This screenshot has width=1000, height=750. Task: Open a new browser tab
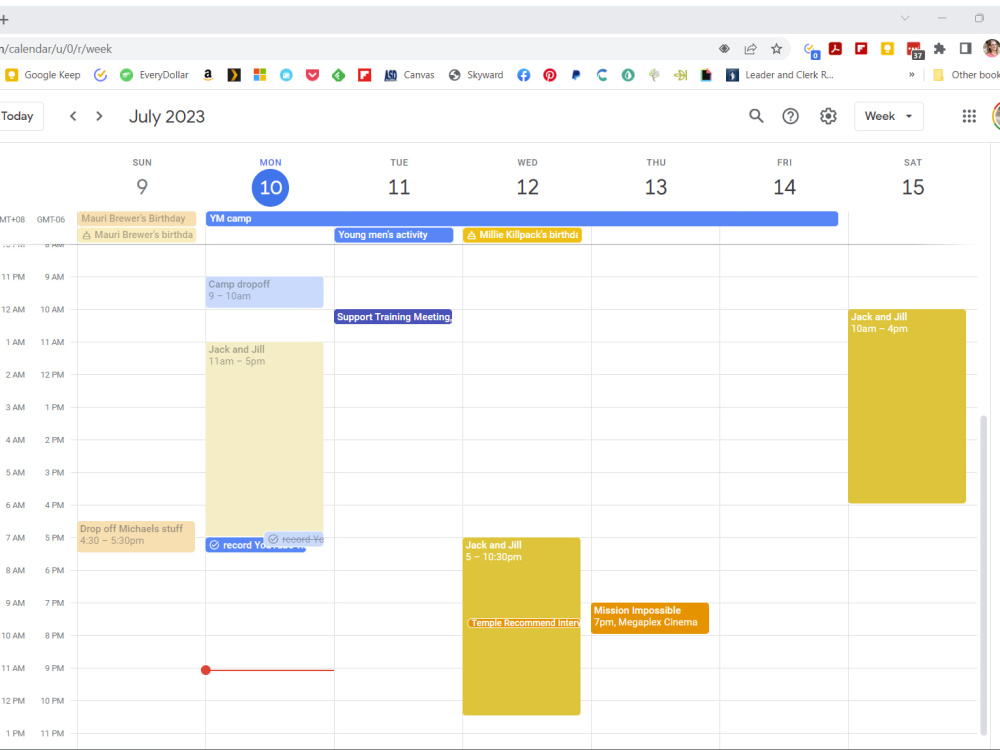coord(4,19)
